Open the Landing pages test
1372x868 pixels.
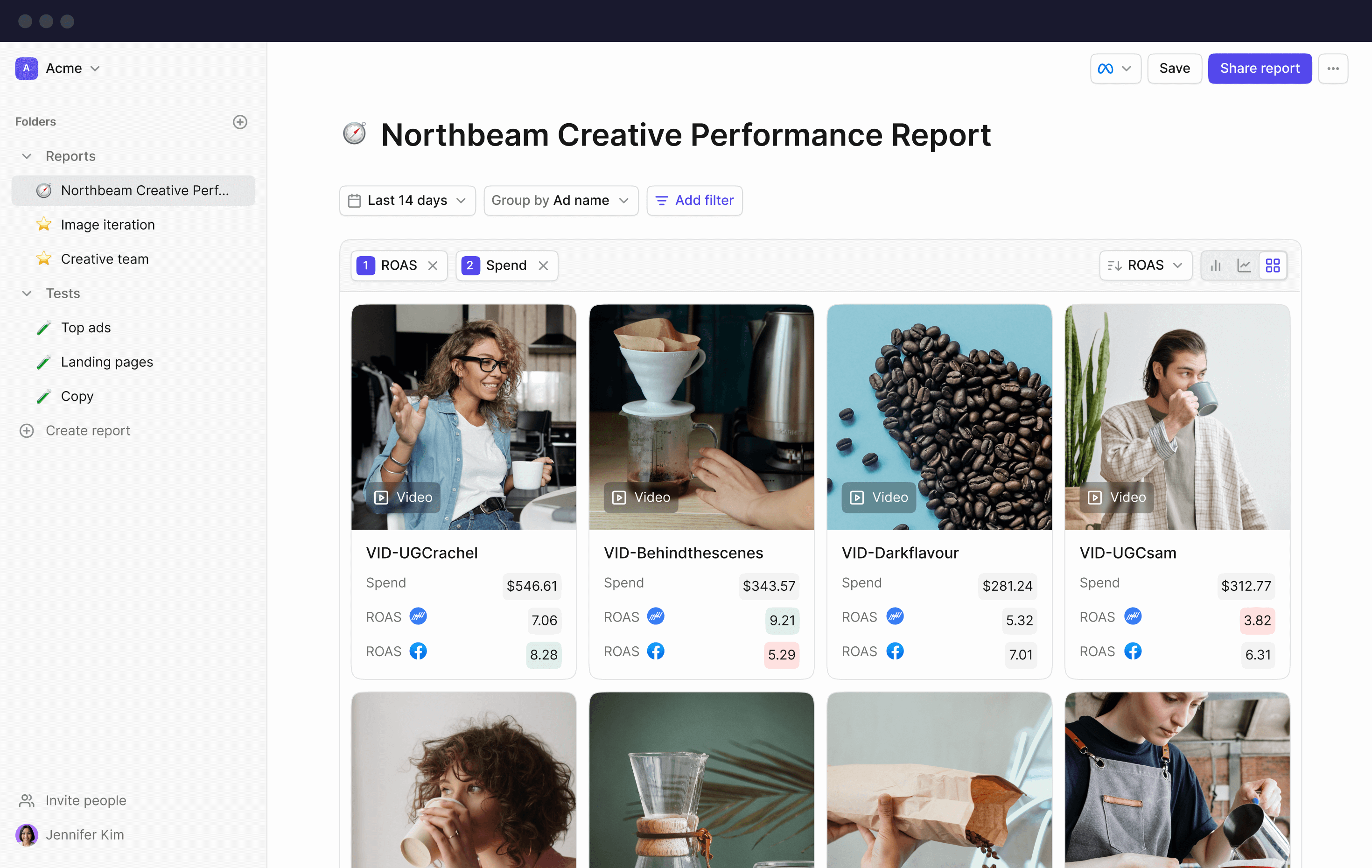(x=107, y=362)
